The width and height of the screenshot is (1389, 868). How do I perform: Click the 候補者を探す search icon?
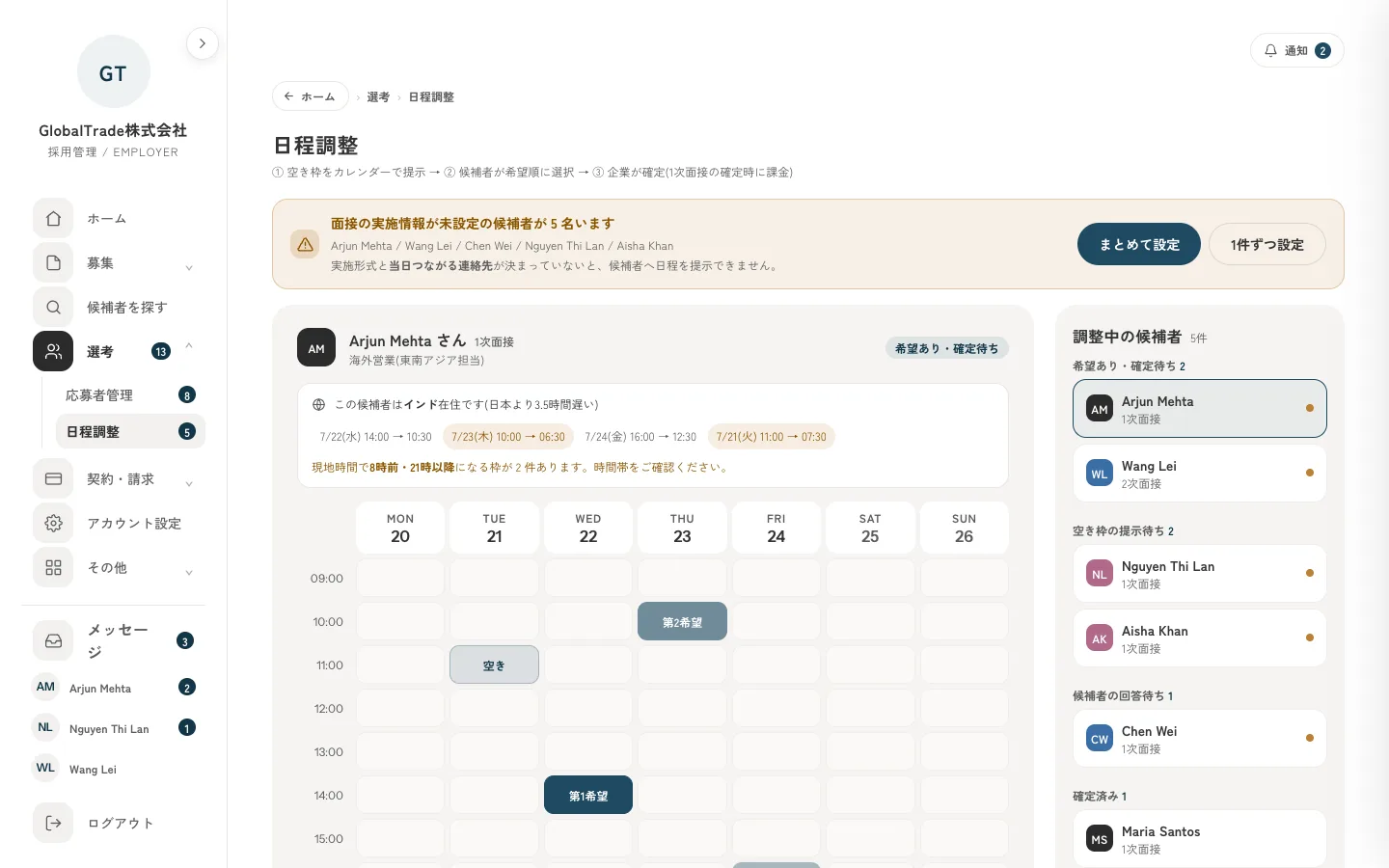(53, 308)
